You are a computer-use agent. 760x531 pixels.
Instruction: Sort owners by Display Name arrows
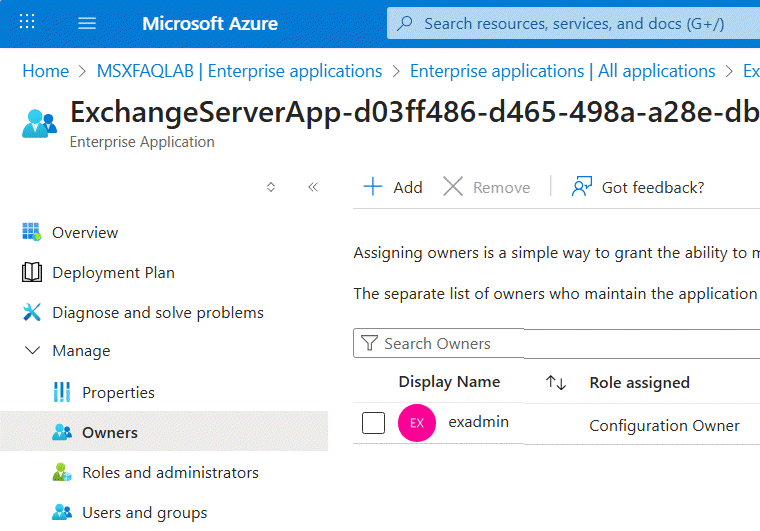(555, 383)
